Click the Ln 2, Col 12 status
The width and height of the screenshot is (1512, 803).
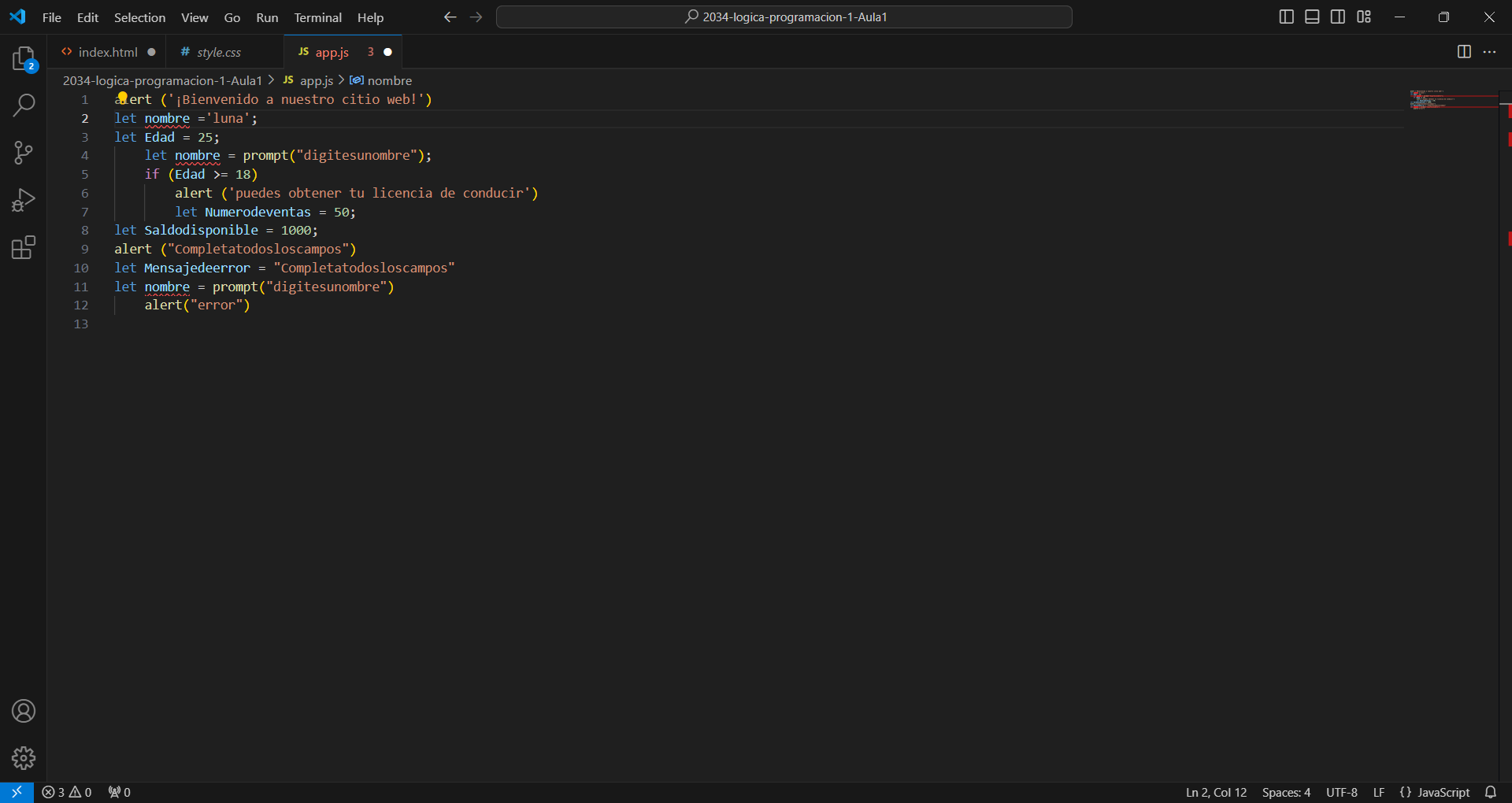1217,792
